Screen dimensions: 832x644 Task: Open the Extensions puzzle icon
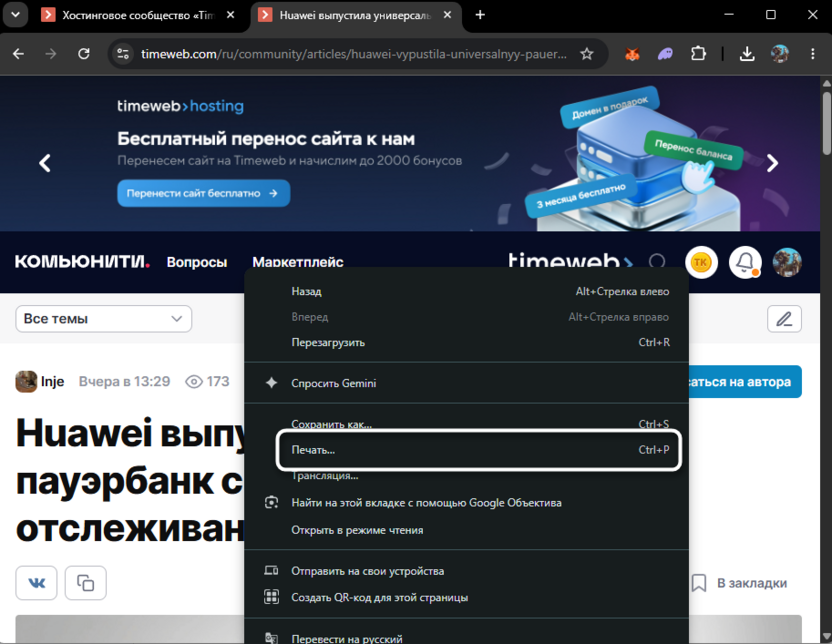click(x=698, y=54)
